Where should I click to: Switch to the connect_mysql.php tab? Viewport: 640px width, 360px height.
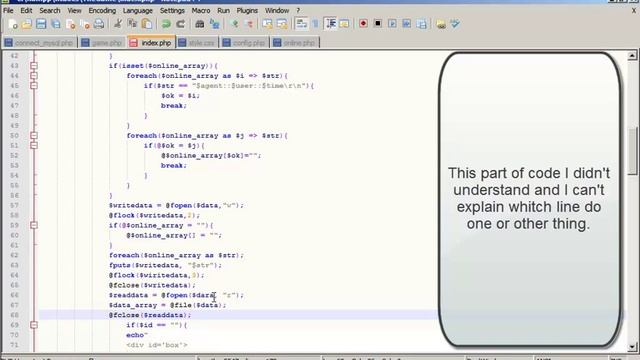(39, 43)
